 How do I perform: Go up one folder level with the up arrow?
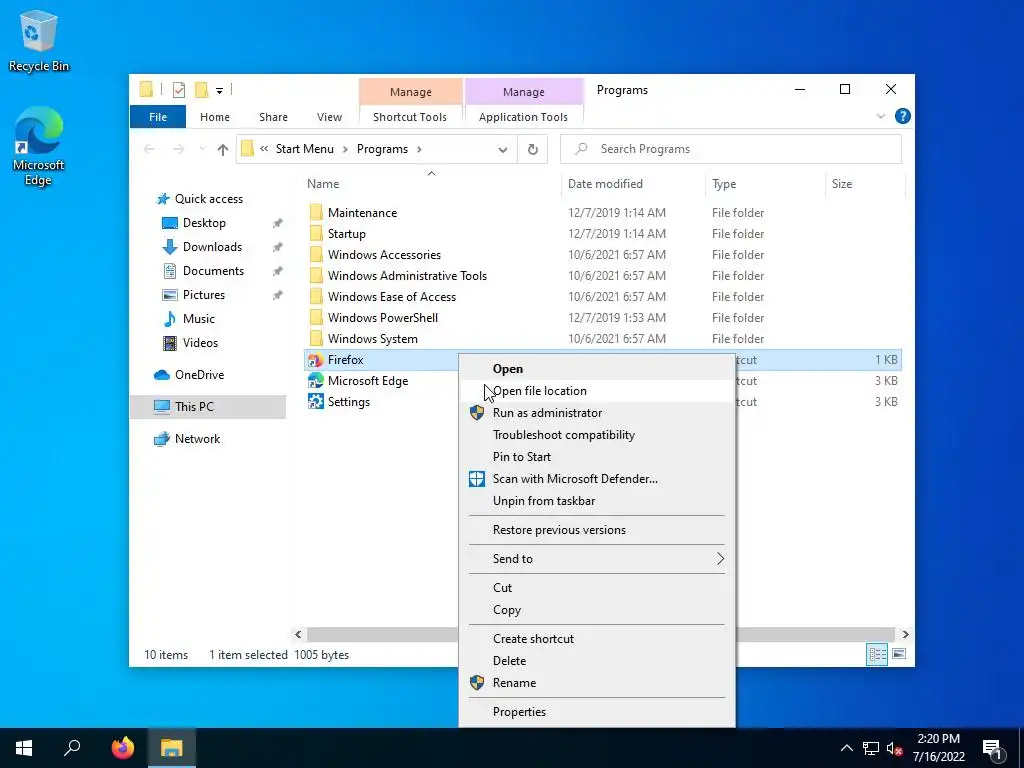223,150
